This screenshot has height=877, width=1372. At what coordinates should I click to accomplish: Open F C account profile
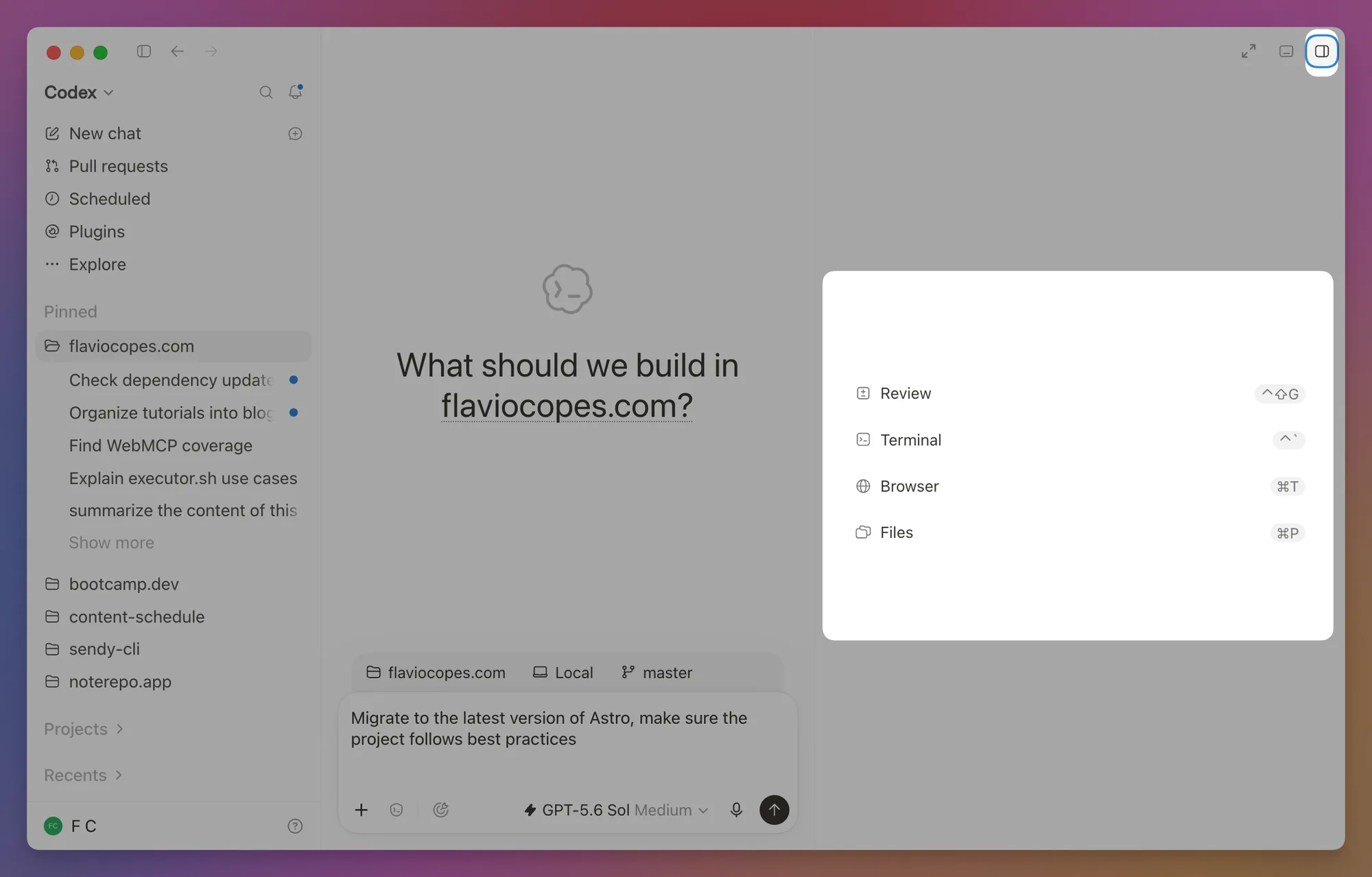coord(70,826)
